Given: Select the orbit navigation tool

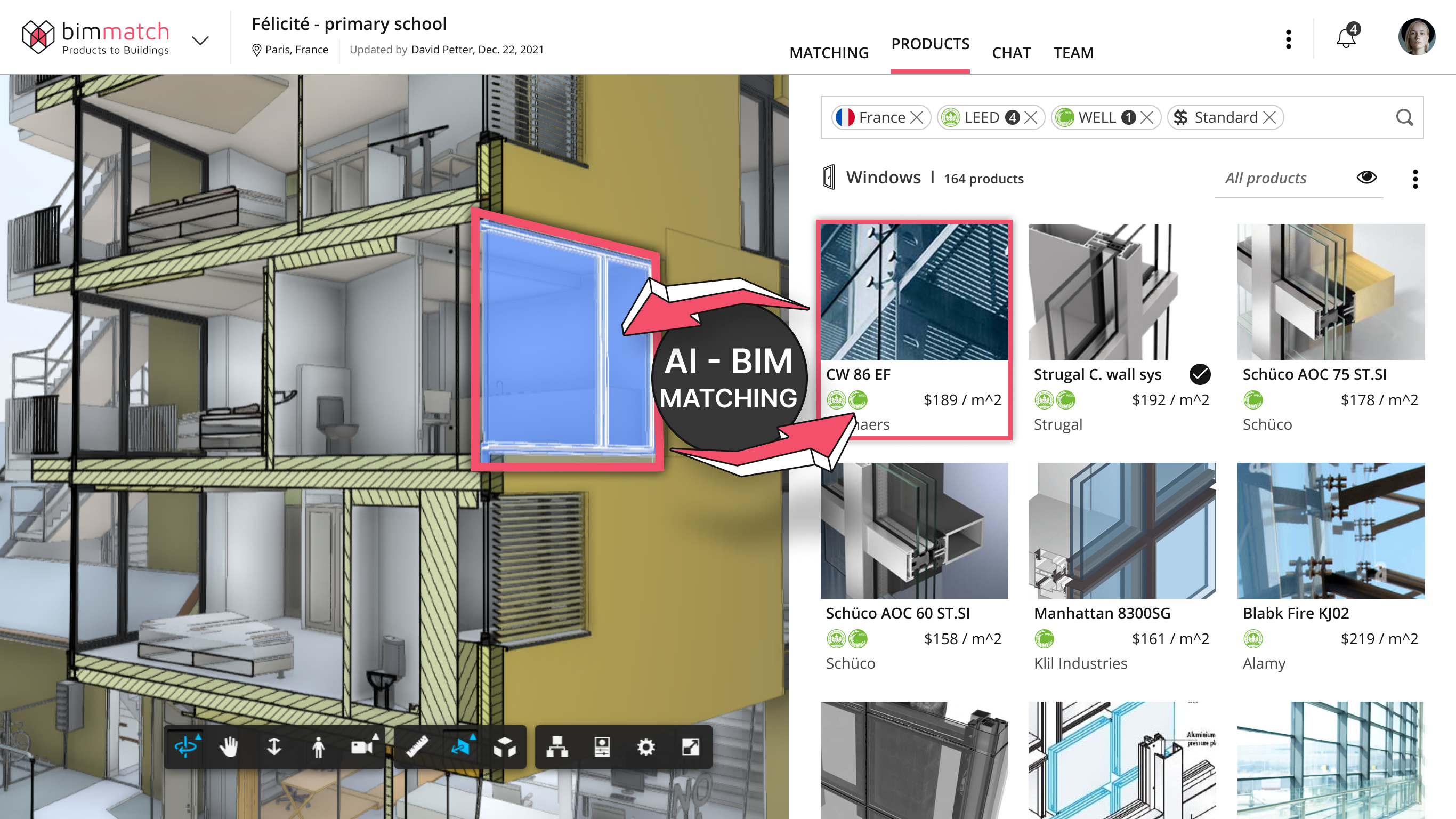Looking at the screenshot, I should tap(185, 747).
